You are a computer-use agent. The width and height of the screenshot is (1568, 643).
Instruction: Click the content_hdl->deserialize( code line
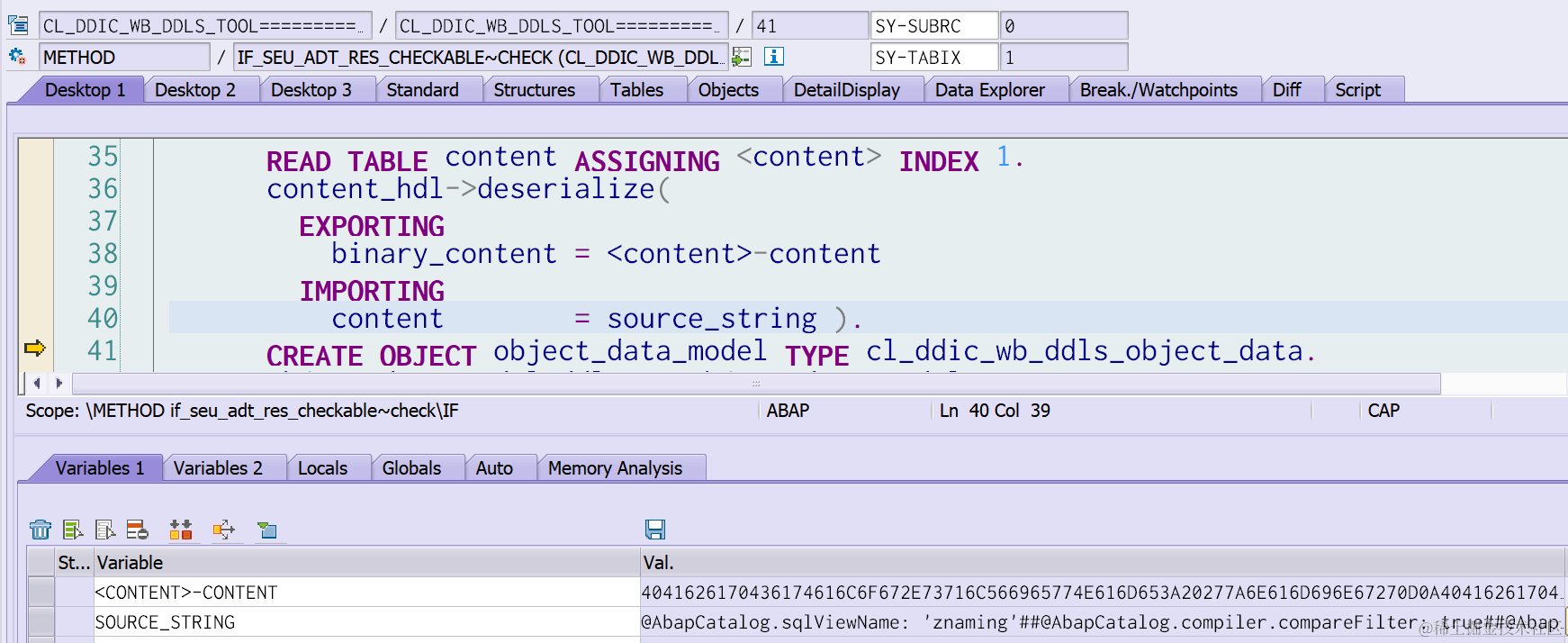point(468,189)
